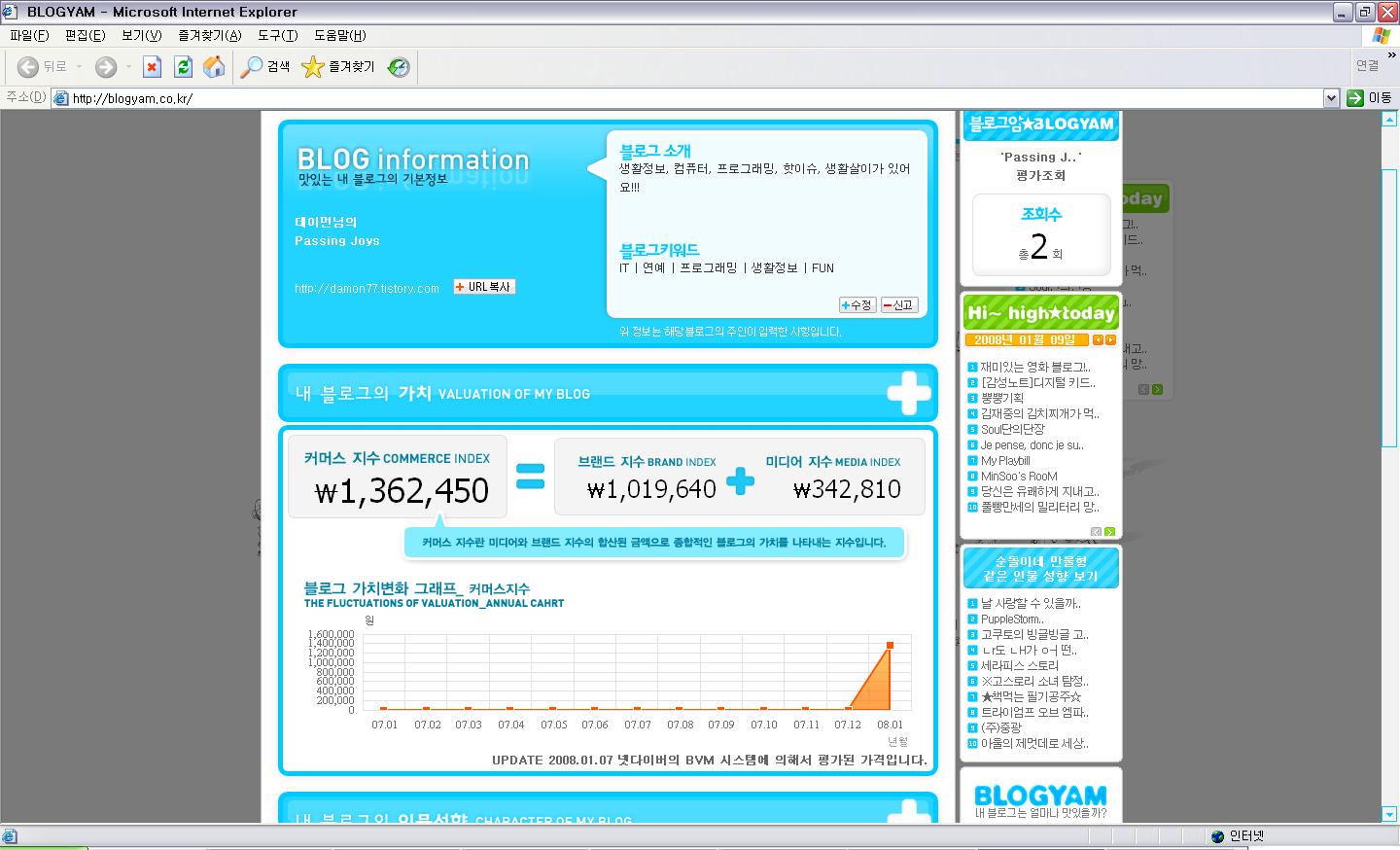Click the 신고 report button
1400x850 pixels.
898,304
